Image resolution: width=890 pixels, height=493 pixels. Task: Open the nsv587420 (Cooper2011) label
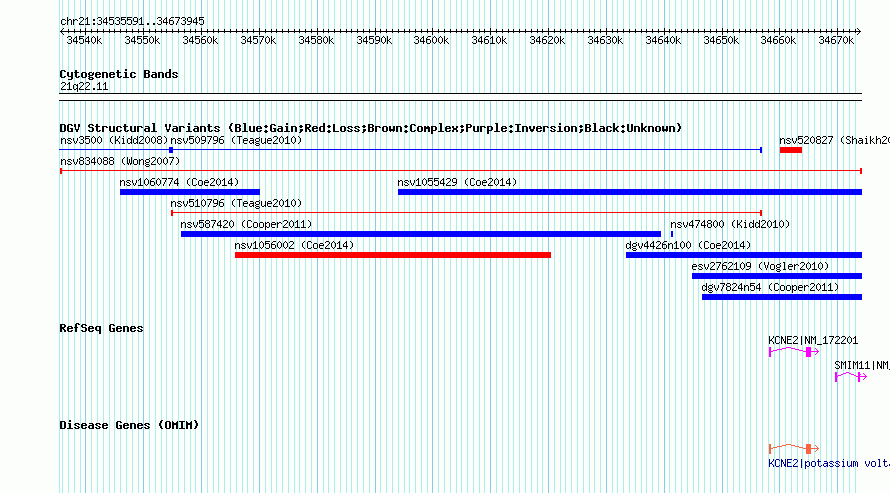[x=246, y=224]
